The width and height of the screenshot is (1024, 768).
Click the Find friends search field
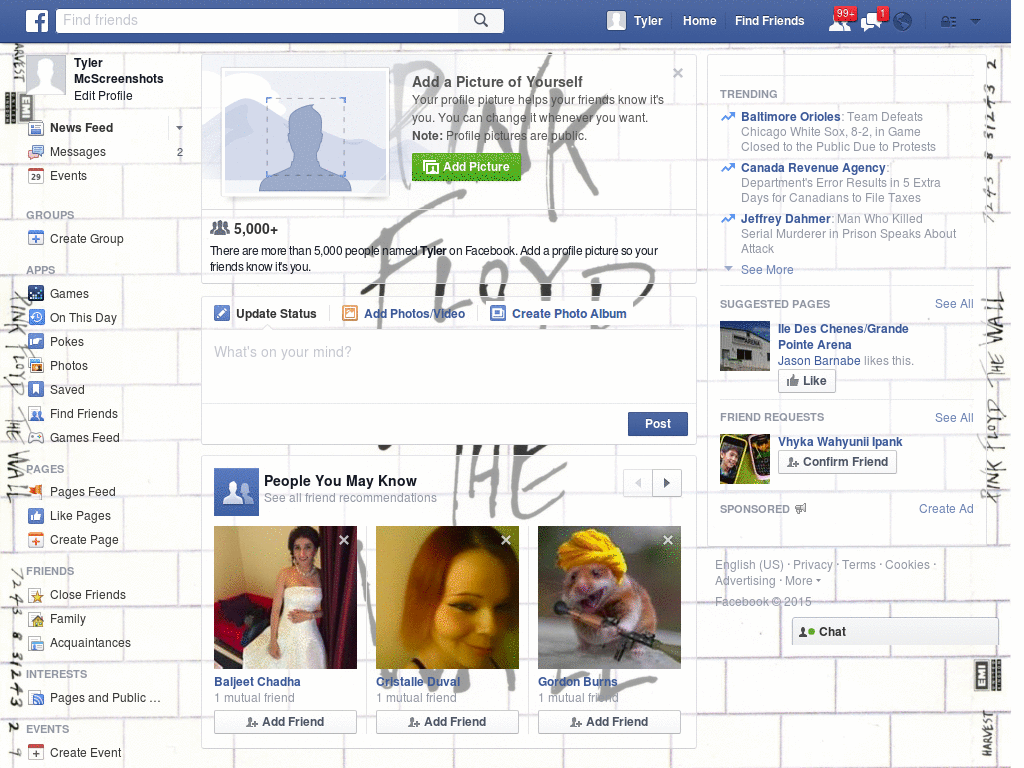257,20
